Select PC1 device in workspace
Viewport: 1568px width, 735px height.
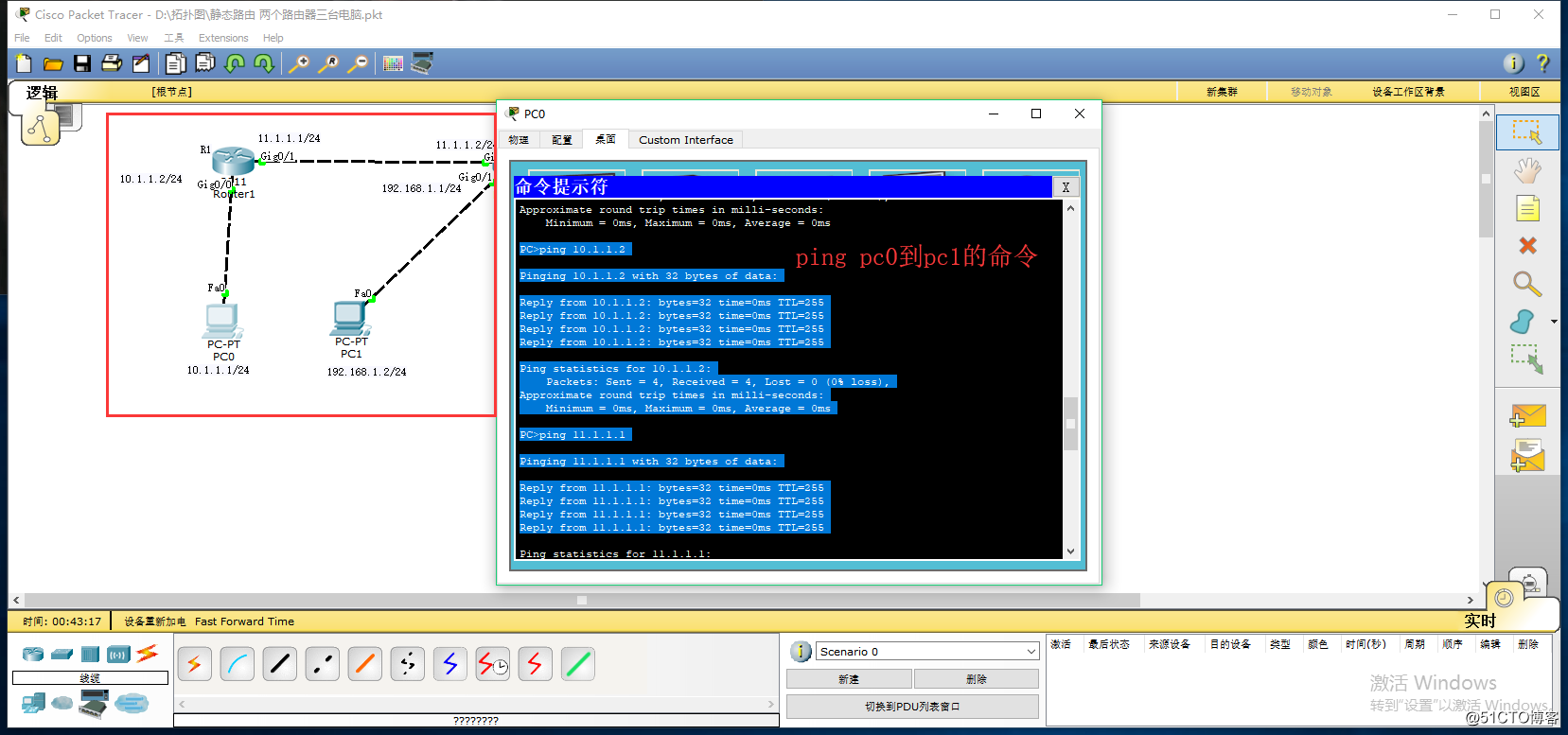click(x=351, y=318)
